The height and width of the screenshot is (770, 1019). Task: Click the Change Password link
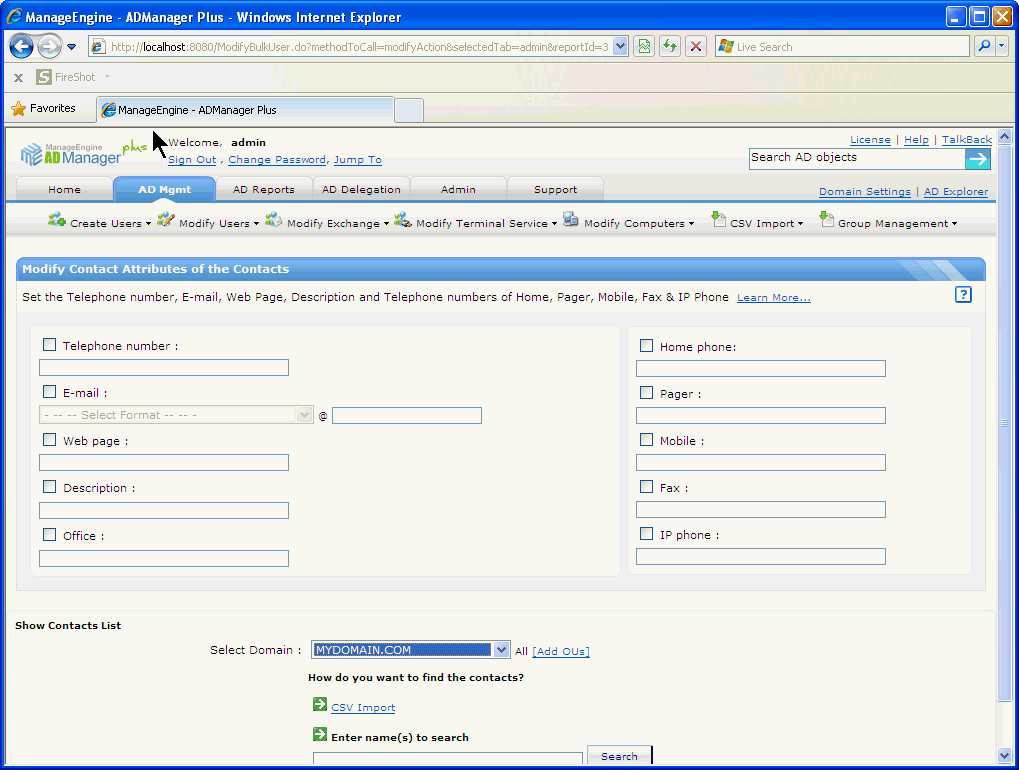(277, 160)
